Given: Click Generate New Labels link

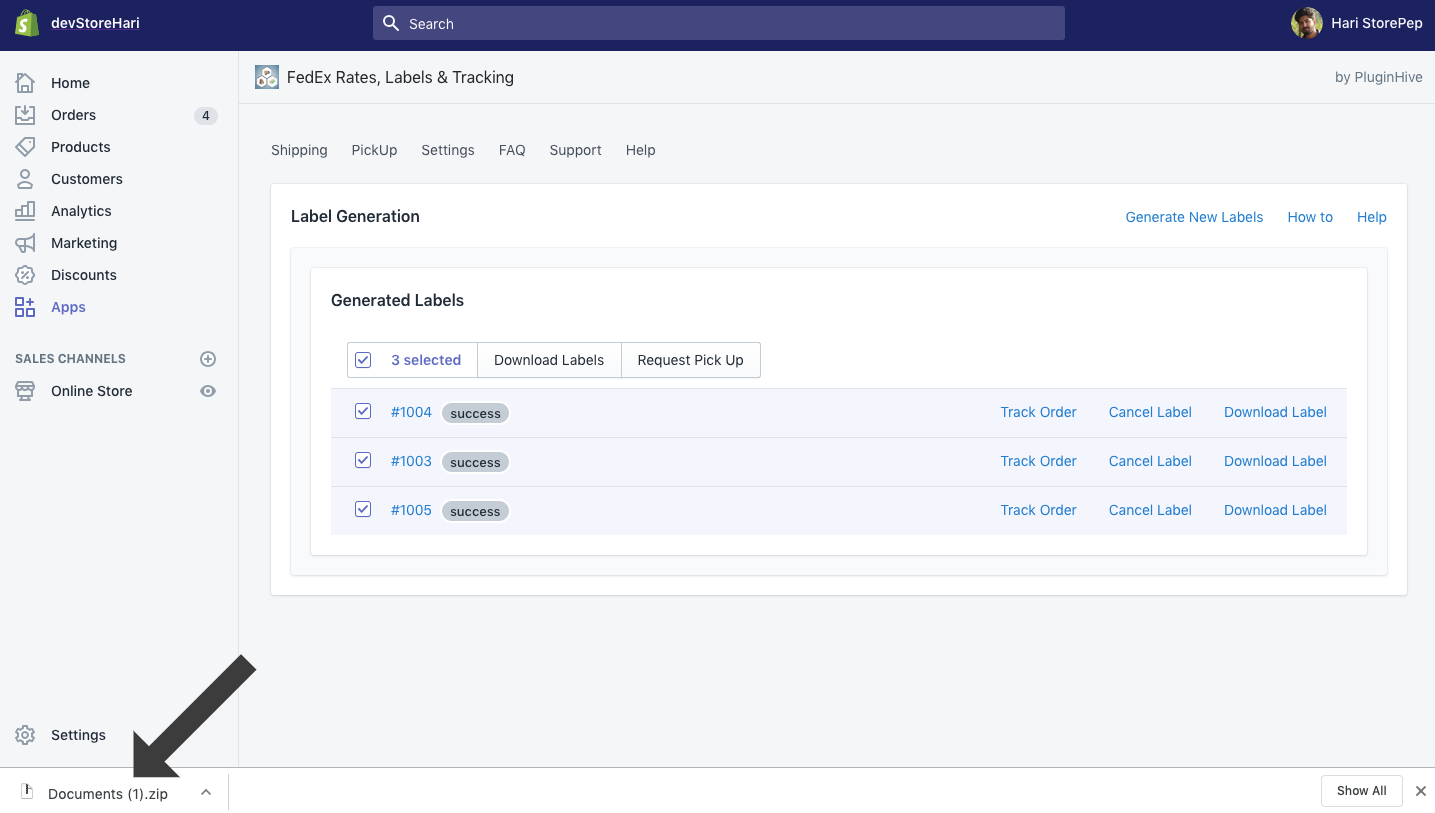Looking at the screenshot, I should click(x=1194, y=217).
